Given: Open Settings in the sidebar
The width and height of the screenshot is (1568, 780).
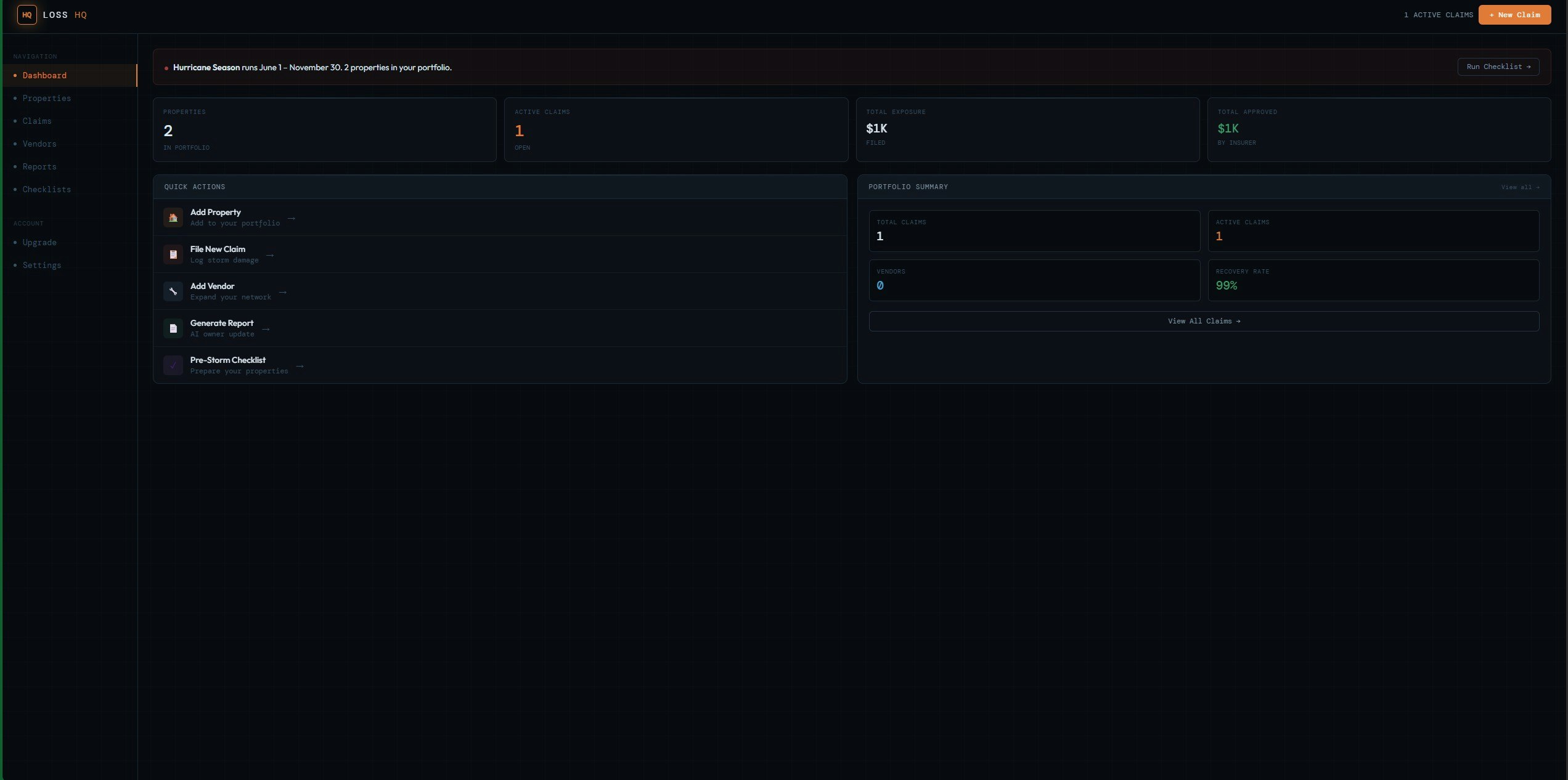Looking at the screenshot, I should (x=69, y=265).
